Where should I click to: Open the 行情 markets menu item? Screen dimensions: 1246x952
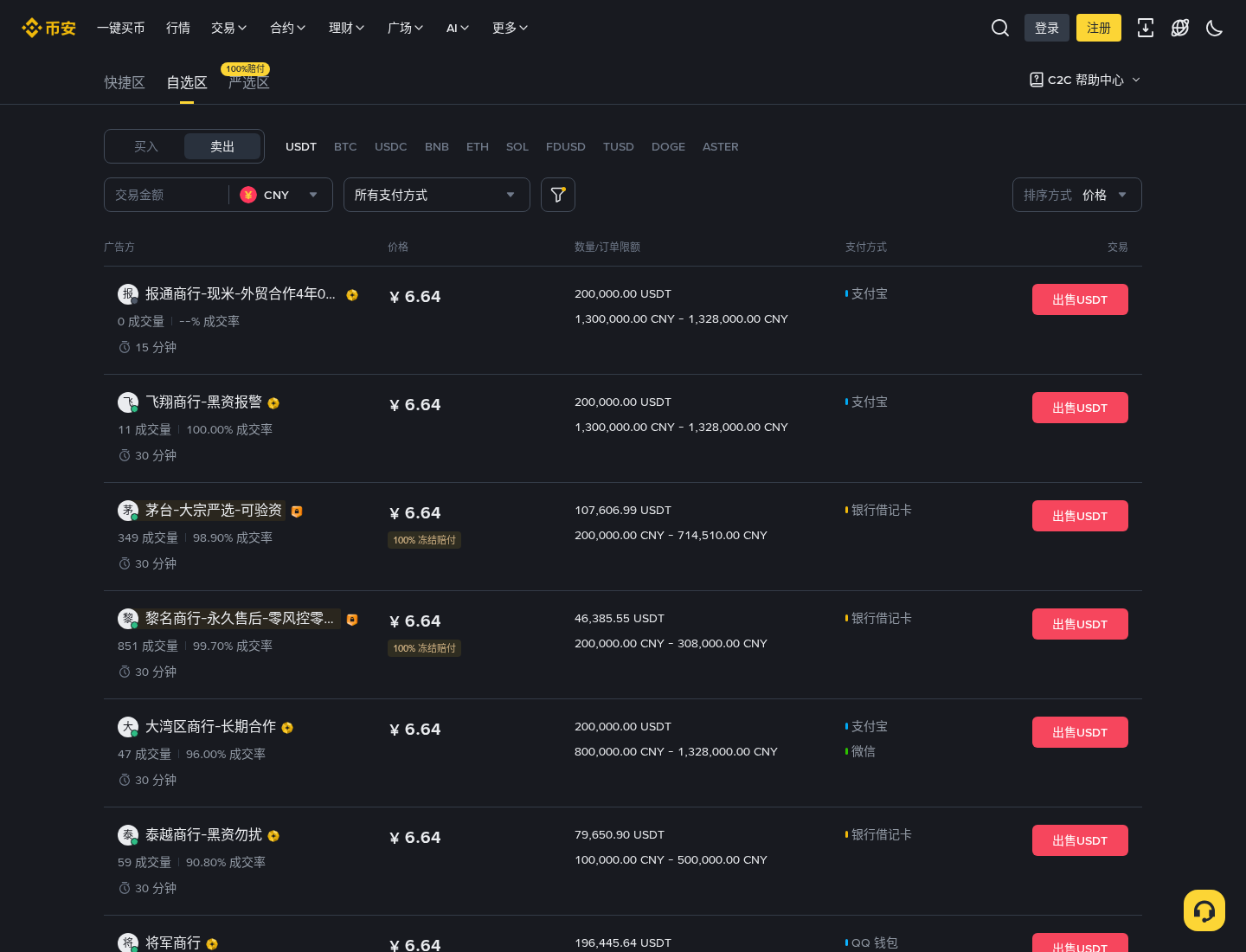coord(178,28)
